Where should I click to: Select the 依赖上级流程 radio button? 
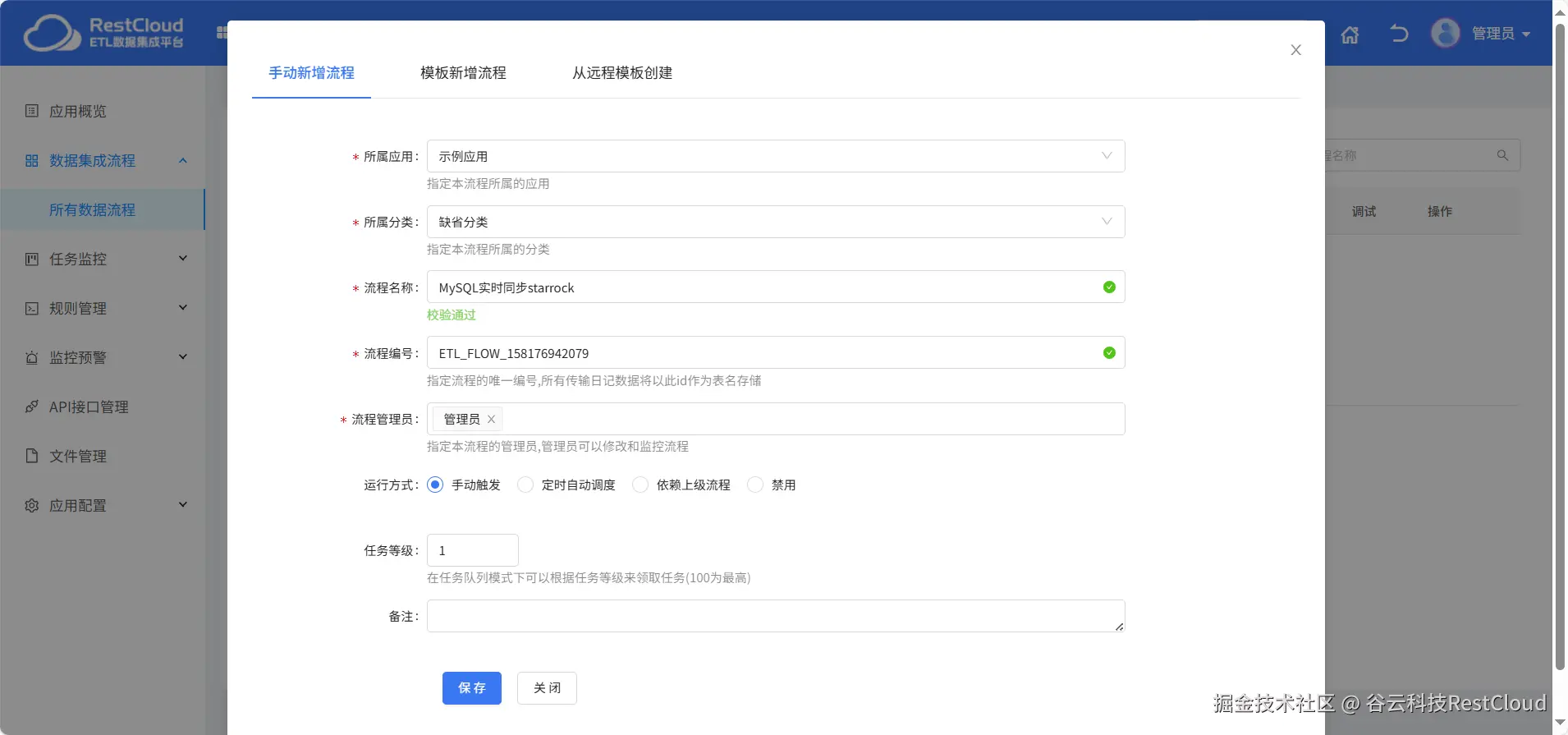click(640, 485)
